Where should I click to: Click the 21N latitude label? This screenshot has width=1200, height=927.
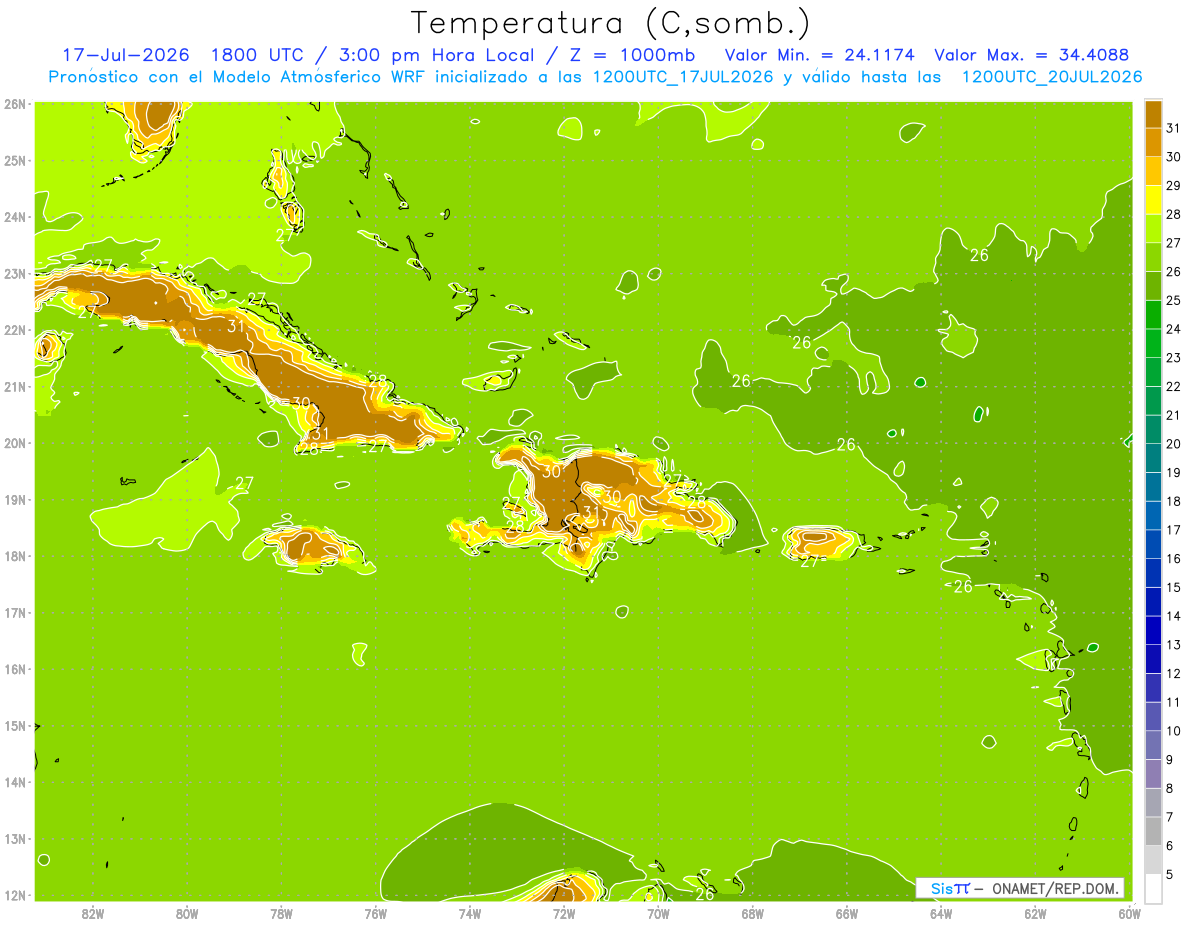pos(16,386)
